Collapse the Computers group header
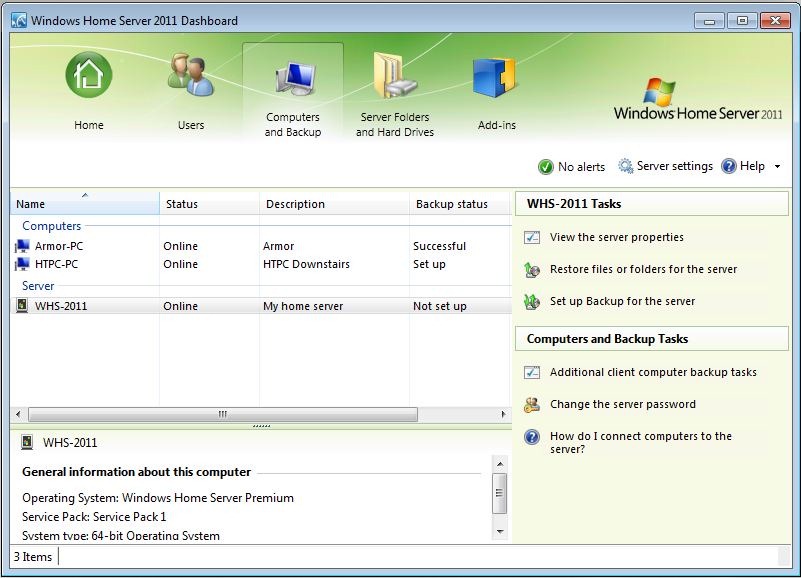The height and width of the screenshot is (578, 801). point(52,225)
